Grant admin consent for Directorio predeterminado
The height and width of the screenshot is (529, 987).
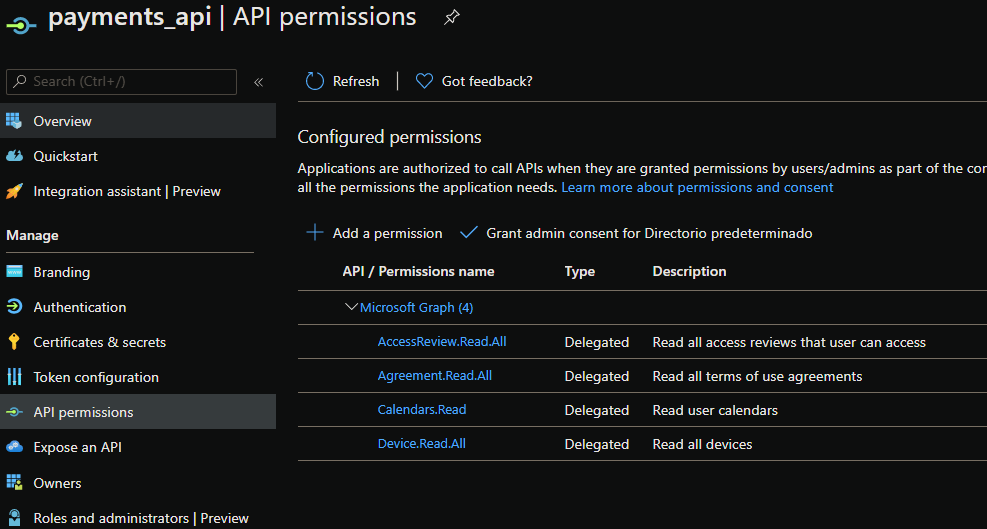636,233
